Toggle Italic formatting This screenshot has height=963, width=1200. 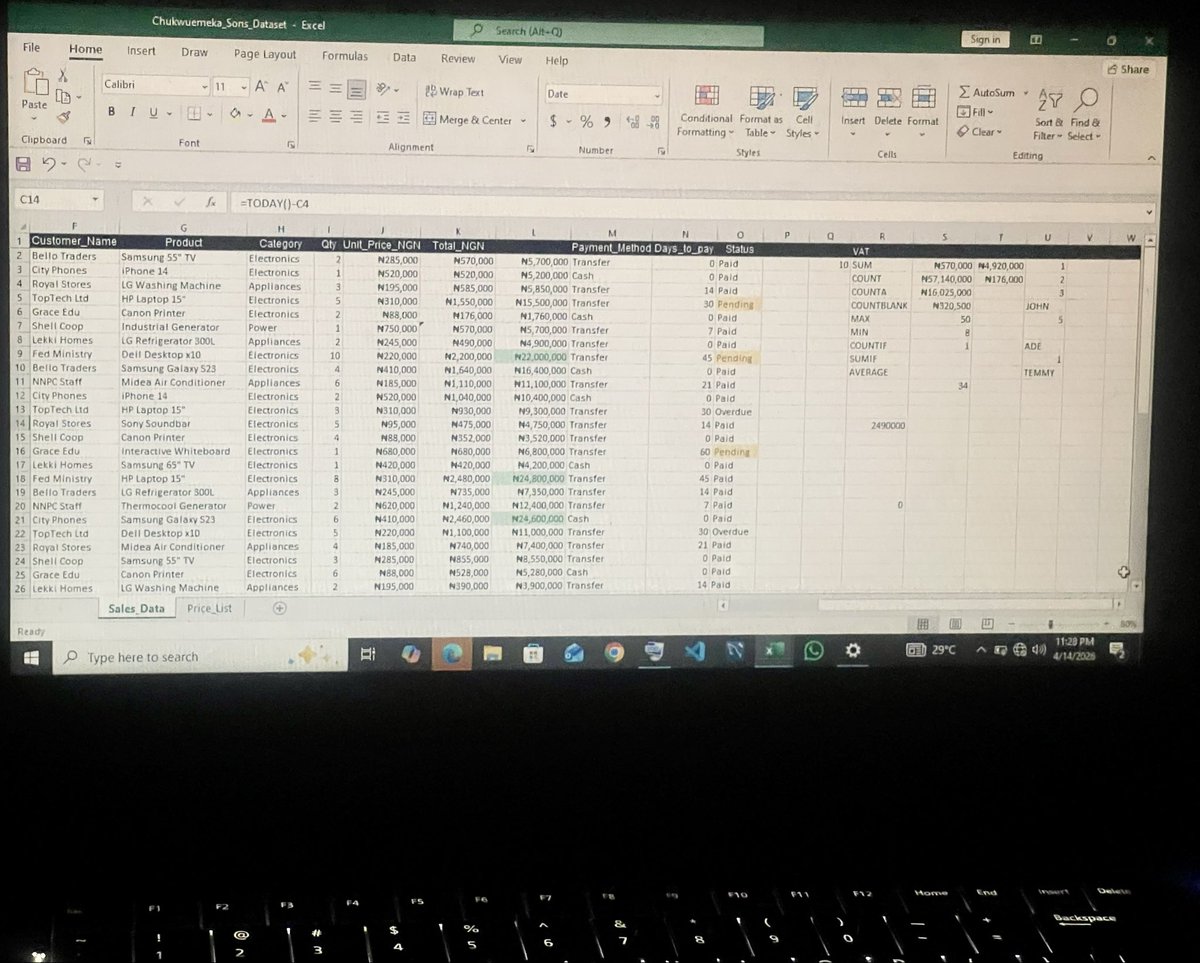click(x=133, y=112)
